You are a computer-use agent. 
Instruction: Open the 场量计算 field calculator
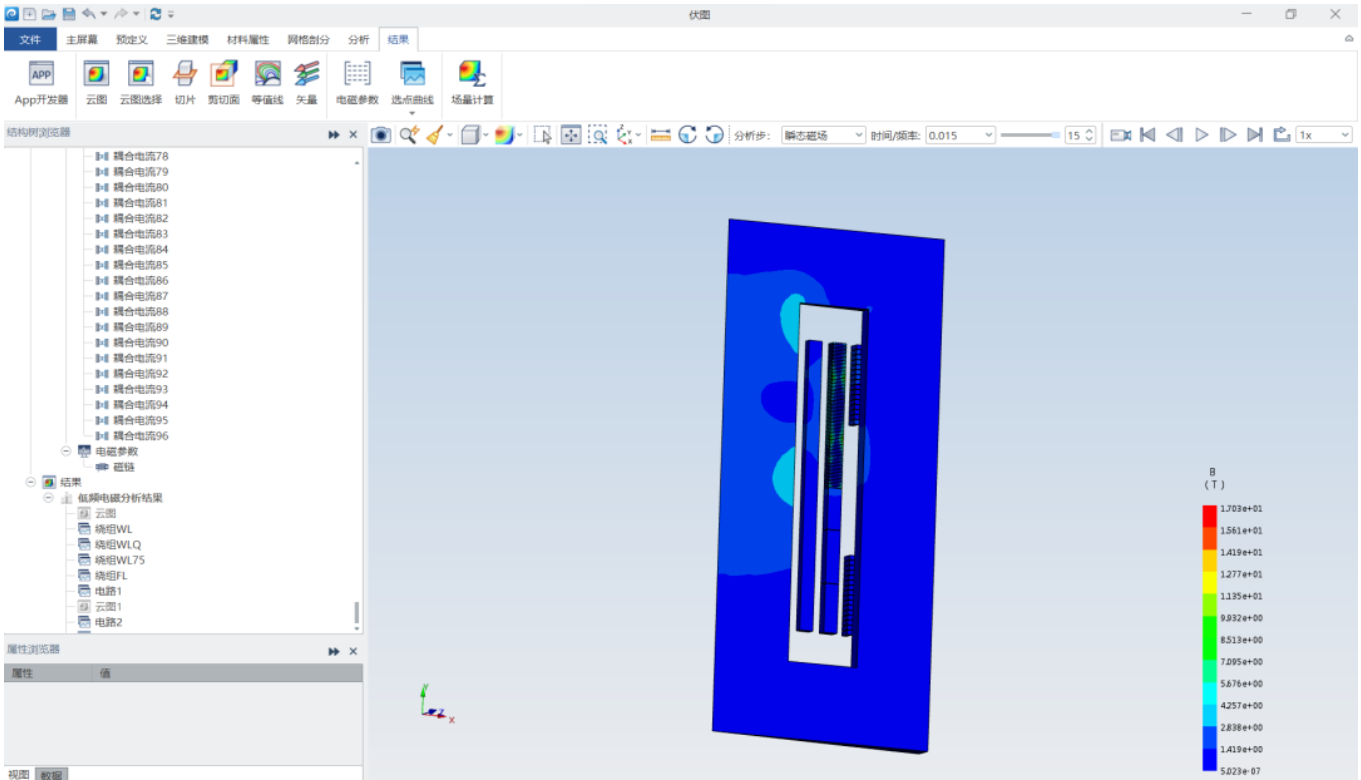(x=471, y=82)
